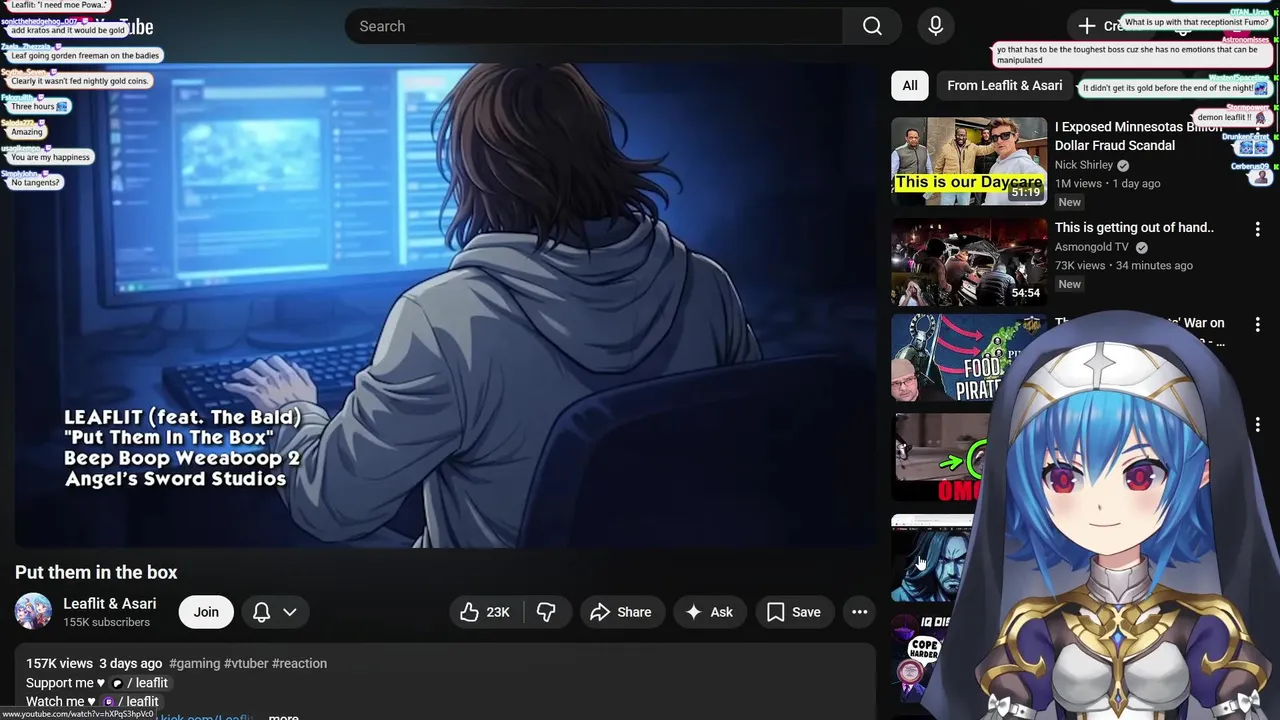Open Minnesota fraud scandal video thumbnail
The width and height of the screenshot is (1280, 720).
[x=969, y=161]
